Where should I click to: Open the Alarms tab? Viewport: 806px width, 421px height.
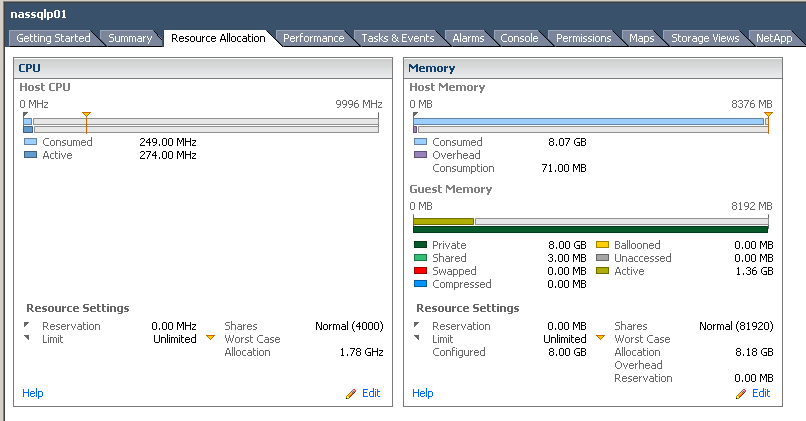468,38
